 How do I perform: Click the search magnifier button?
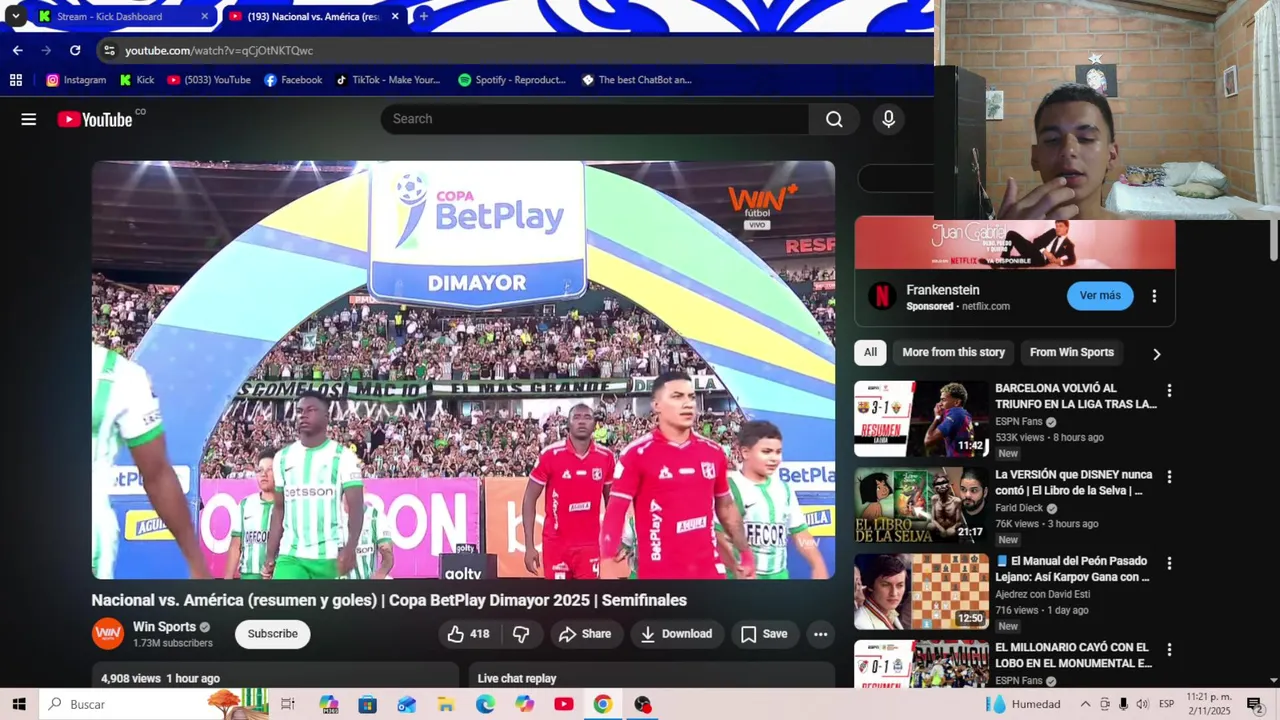[x=834, y=119]
